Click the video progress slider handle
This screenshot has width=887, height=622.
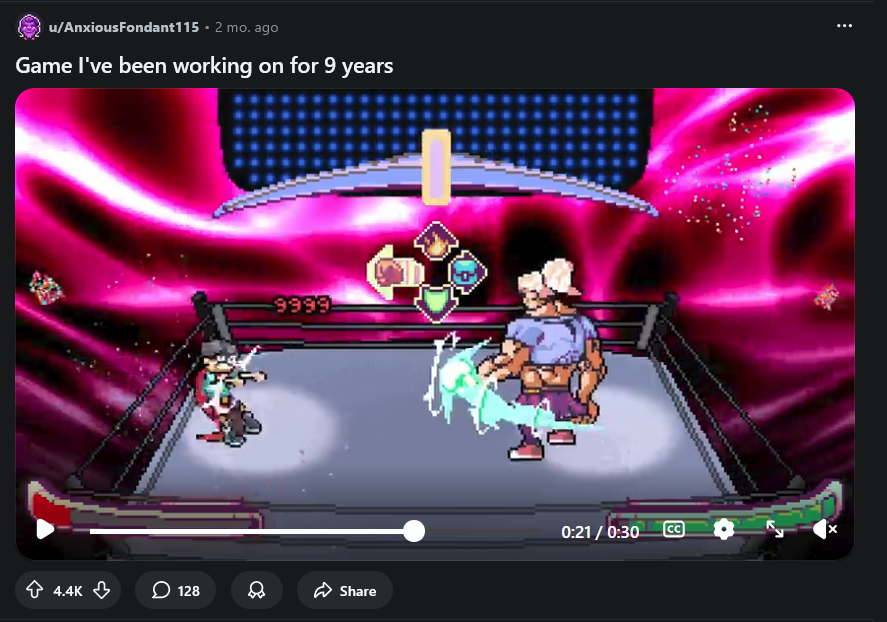pyautogui.click(x=414, y=532)
